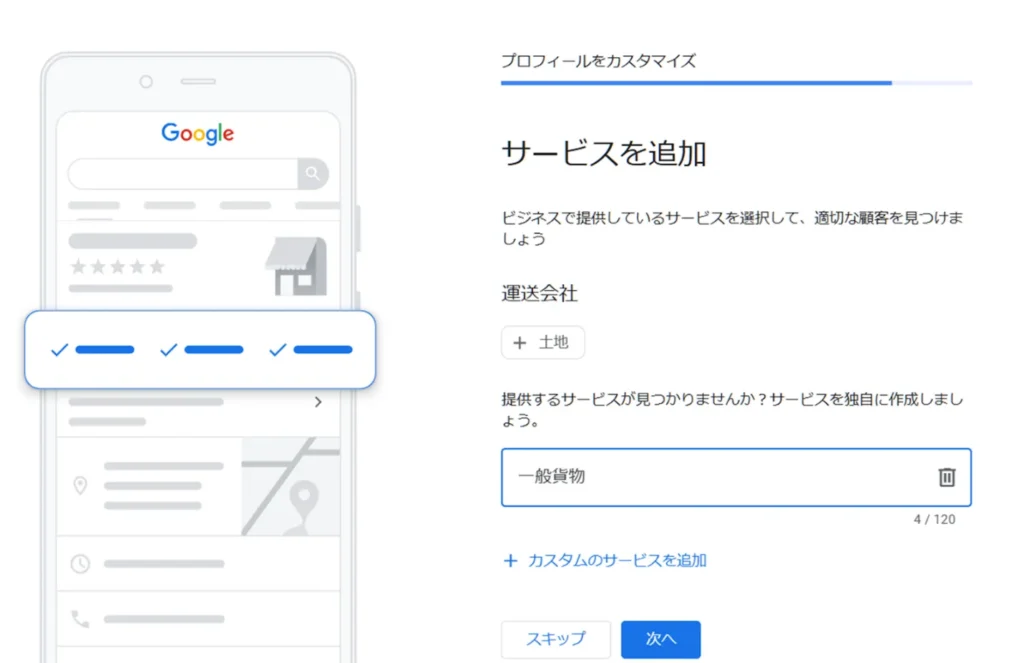Delete the 一般貨物 custom service with trash icon
The height and width of the screenshot is (663, 1024).
click(x=946, y=477)
